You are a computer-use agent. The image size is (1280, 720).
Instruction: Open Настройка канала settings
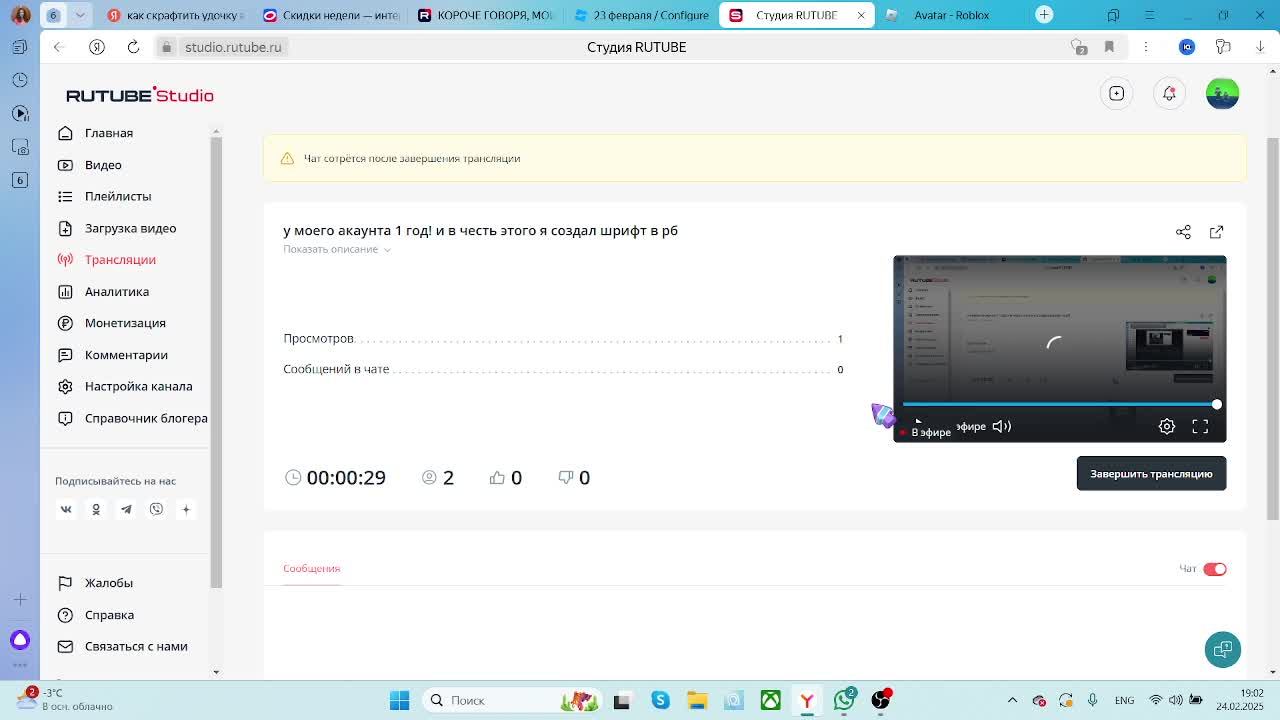coord(138,386)
